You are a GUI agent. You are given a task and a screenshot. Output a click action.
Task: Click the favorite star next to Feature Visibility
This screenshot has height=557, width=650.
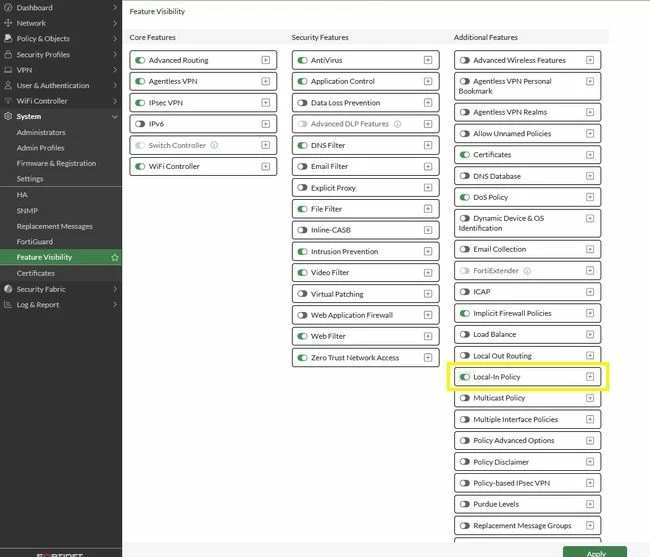point(115,257)
